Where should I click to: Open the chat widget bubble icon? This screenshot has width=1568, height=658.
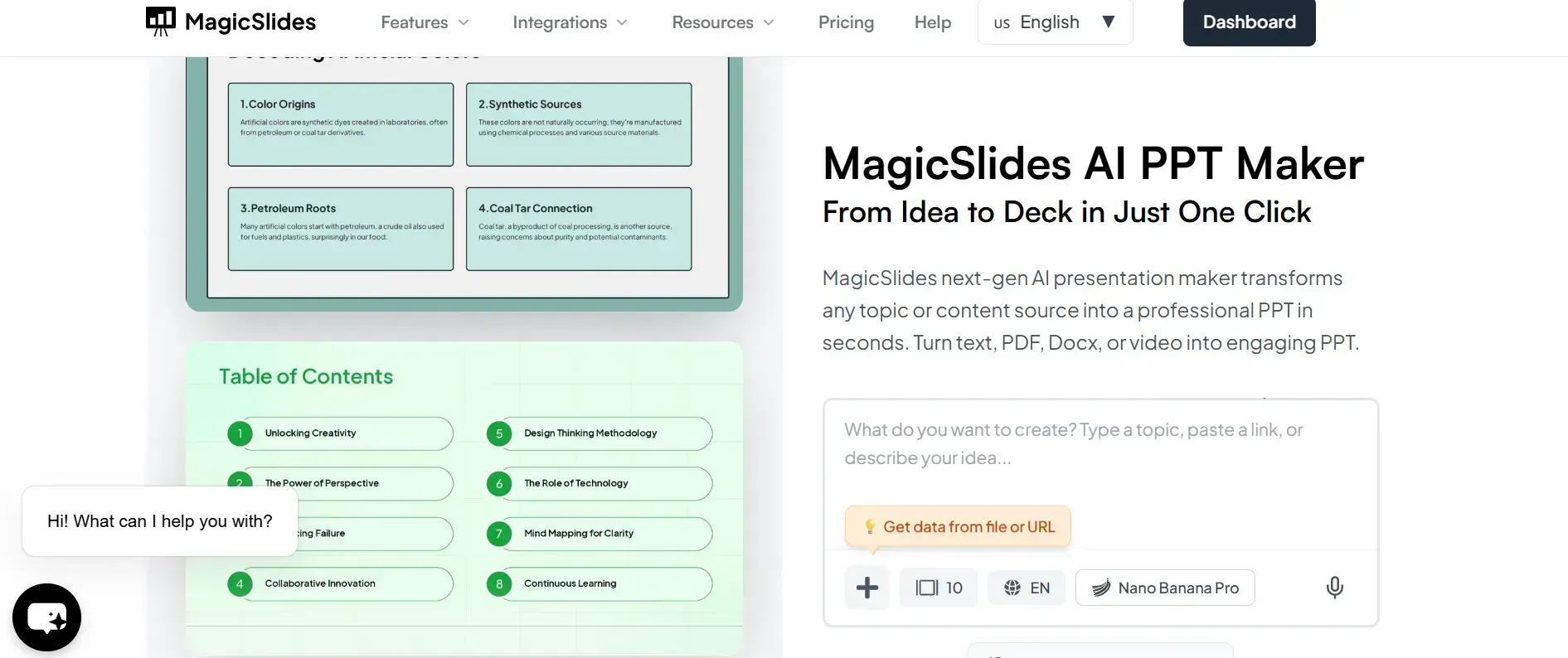pos(47,617)
